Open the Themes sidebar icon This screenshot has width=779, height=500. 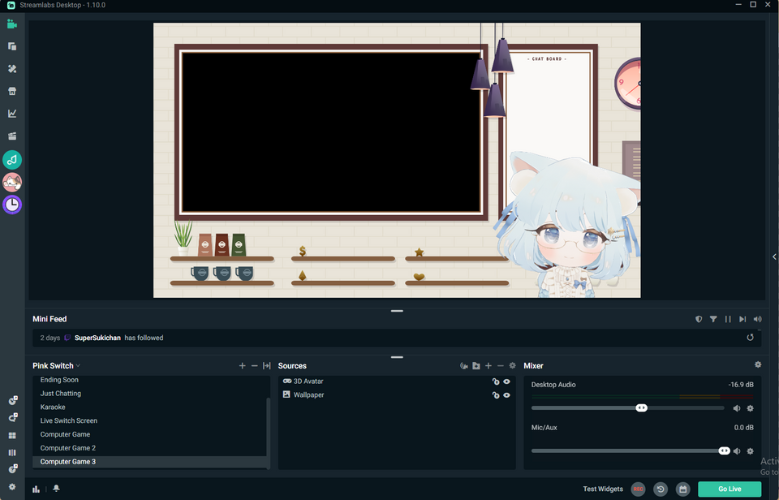(12, 69)
